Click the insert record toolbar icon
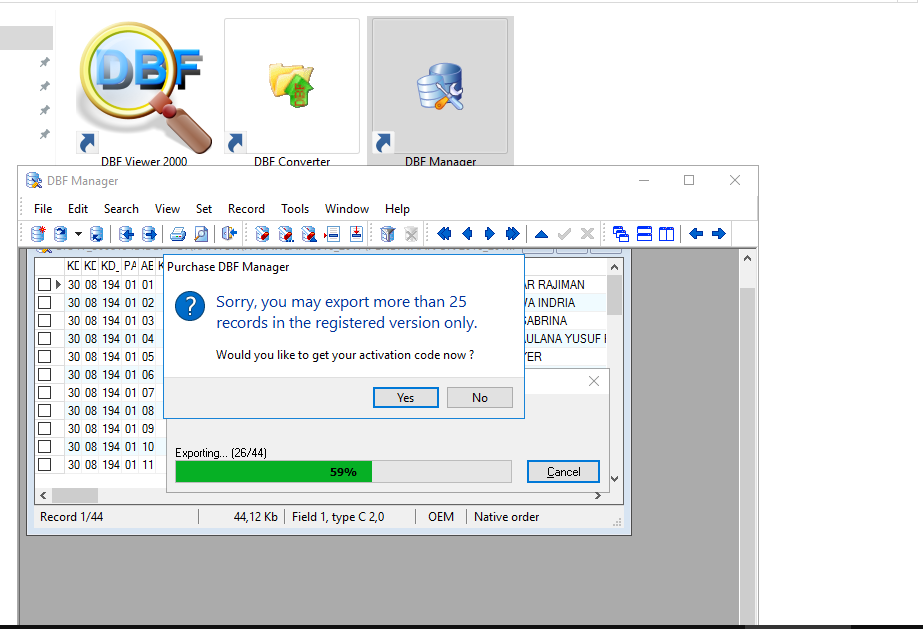The height and width of the screenshot is (629, 923). click(333, 234)
